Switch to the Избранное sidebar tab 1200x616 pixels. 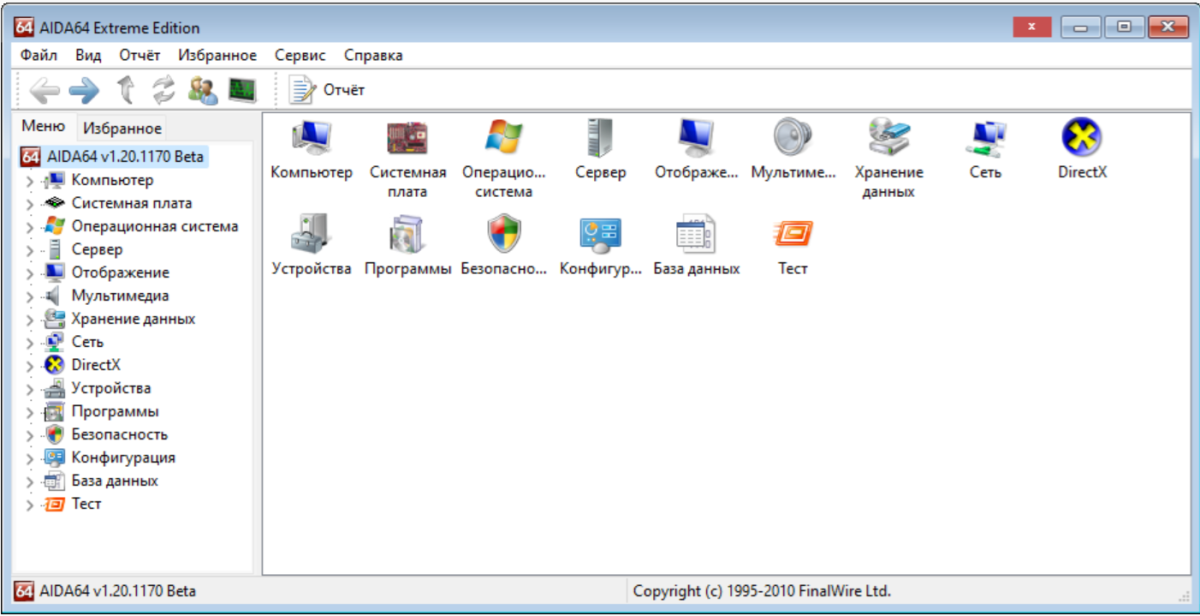(x=122, y=128)
